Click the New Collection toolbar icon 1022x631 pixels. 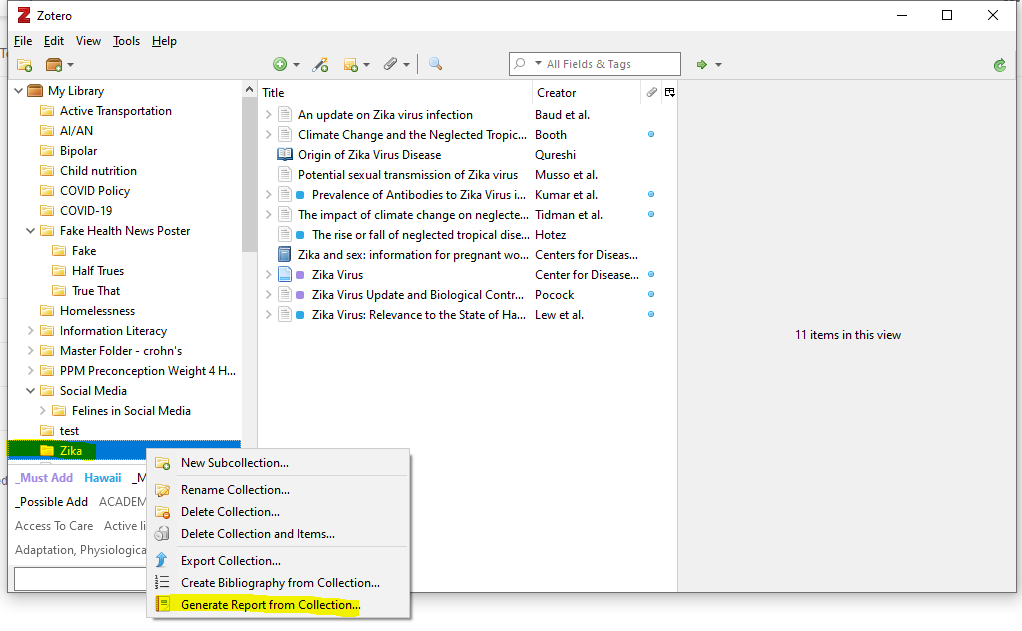coord(24,65)
